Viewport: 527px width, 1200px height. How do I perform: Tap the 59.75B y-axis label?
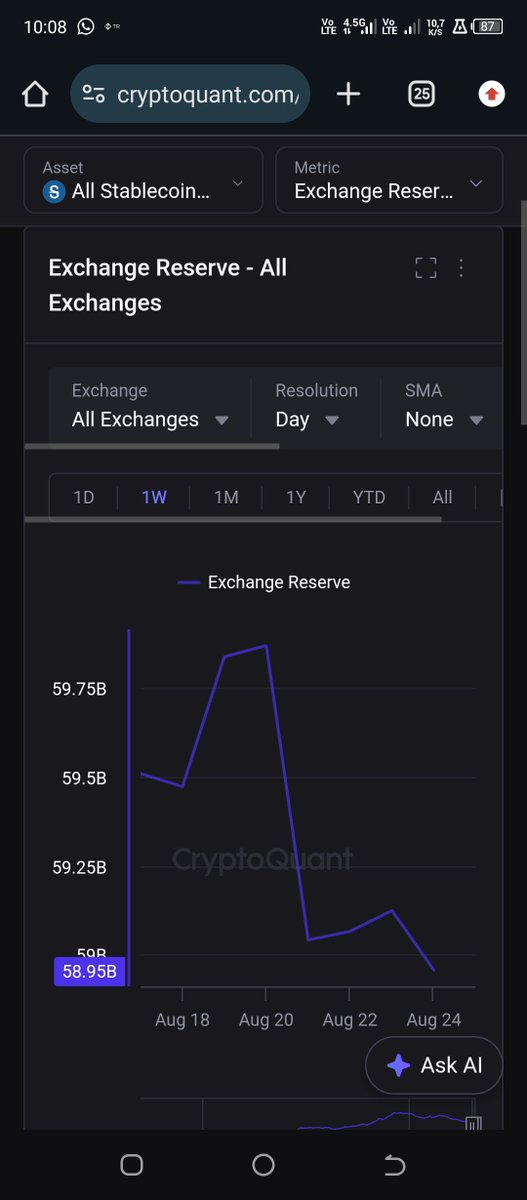pos(80,689)
